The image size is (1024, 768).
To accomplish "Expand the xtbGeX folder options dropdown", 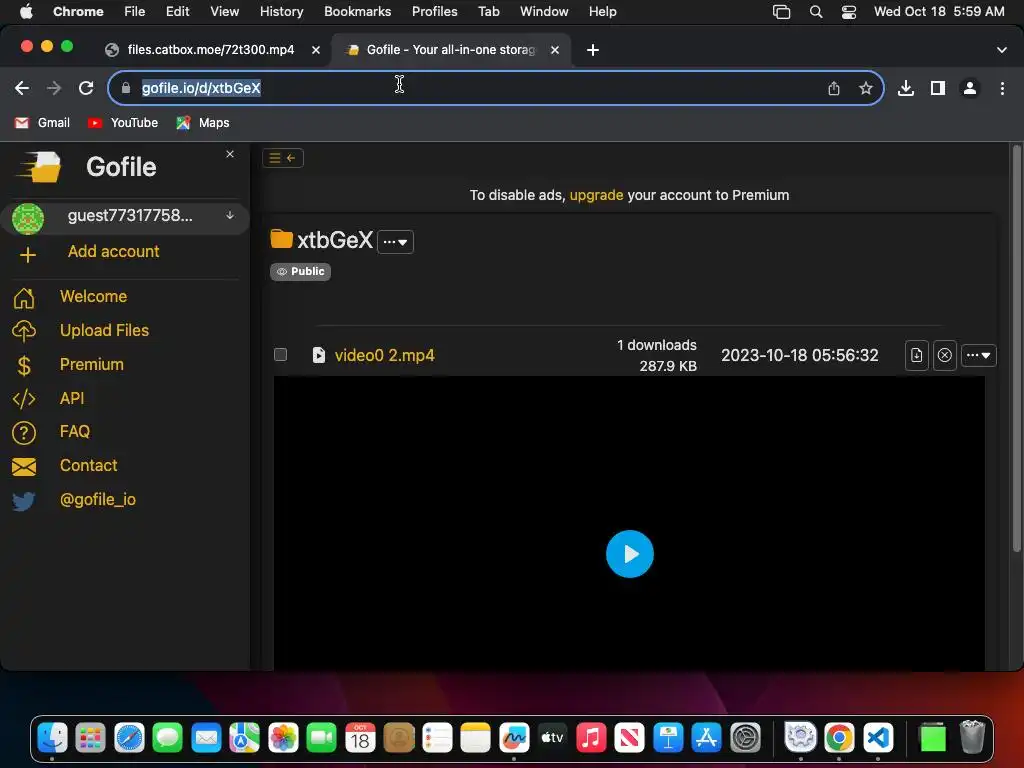I will [x=395, y=242].
